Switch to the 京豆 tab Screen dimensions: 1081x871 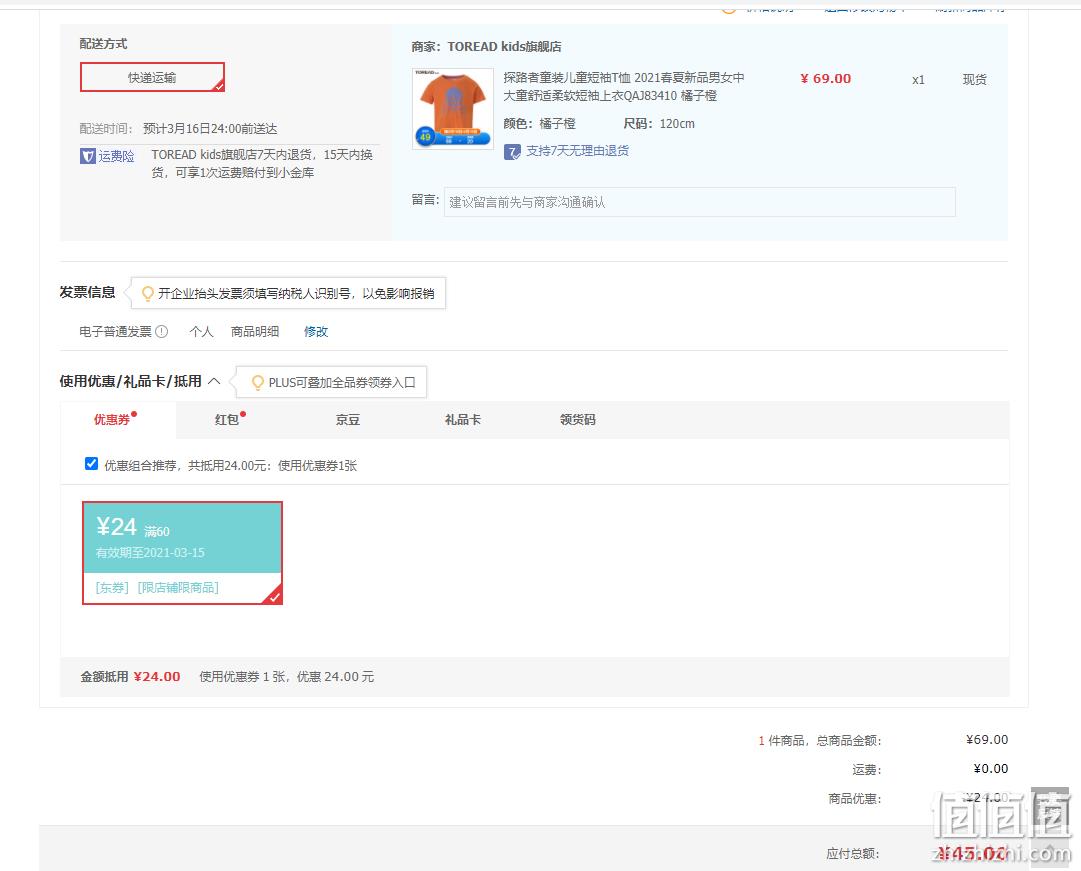point(347,419)
